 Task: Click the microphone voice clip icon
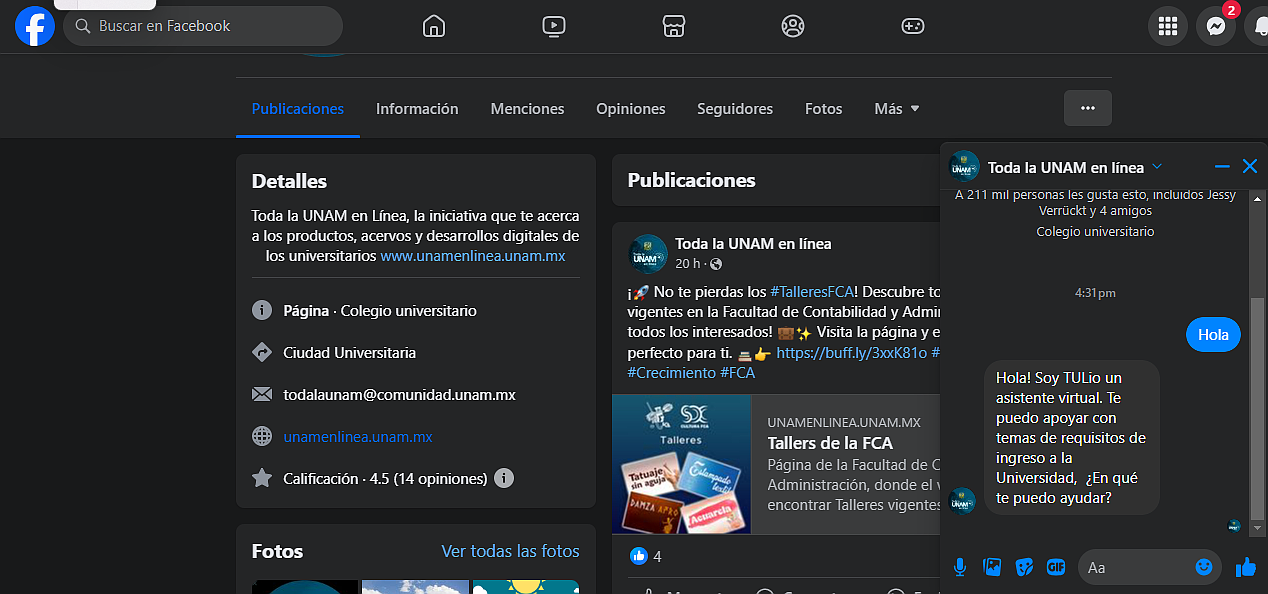point(960,567)
